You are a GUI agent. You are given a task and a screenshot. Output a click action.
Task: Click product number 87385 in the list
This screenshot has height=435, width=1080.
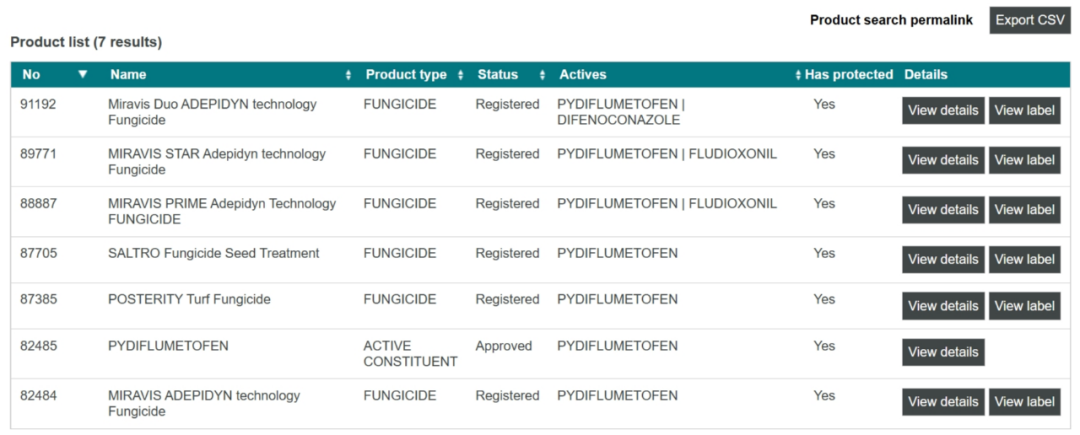39,300
